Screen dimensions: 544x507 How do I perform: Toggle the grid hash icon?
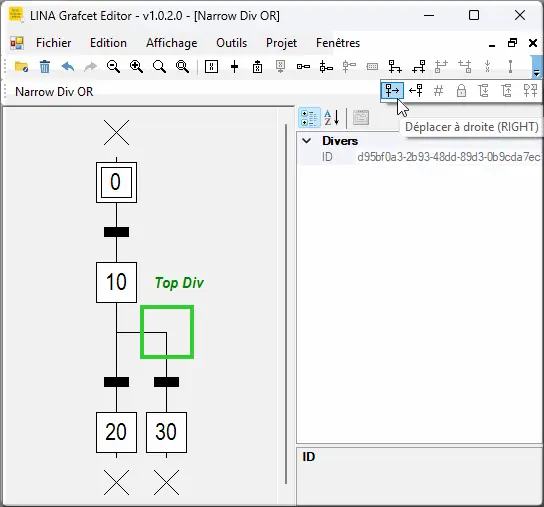coord(439,91)
